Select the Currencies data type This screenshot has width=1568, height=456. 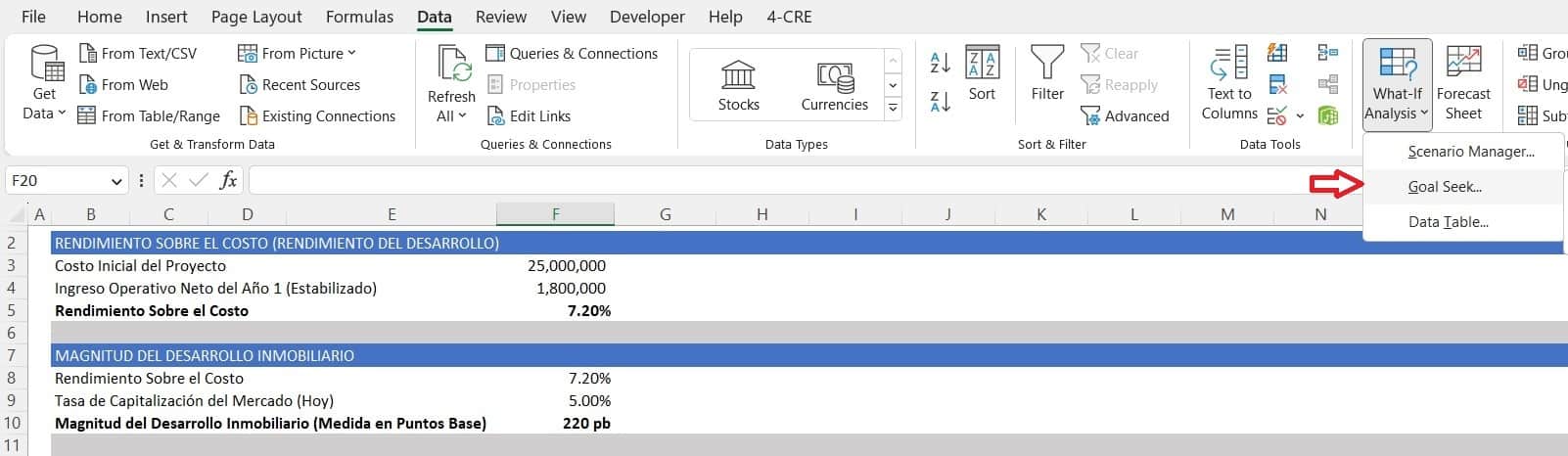coord(834,86)
